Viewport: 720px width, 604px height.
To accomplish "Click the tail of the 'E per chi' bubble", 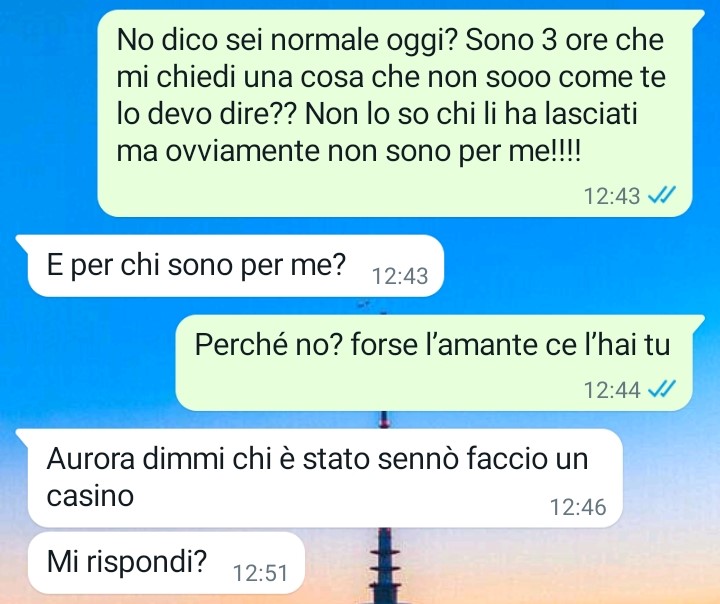I will tap(22, 242).
